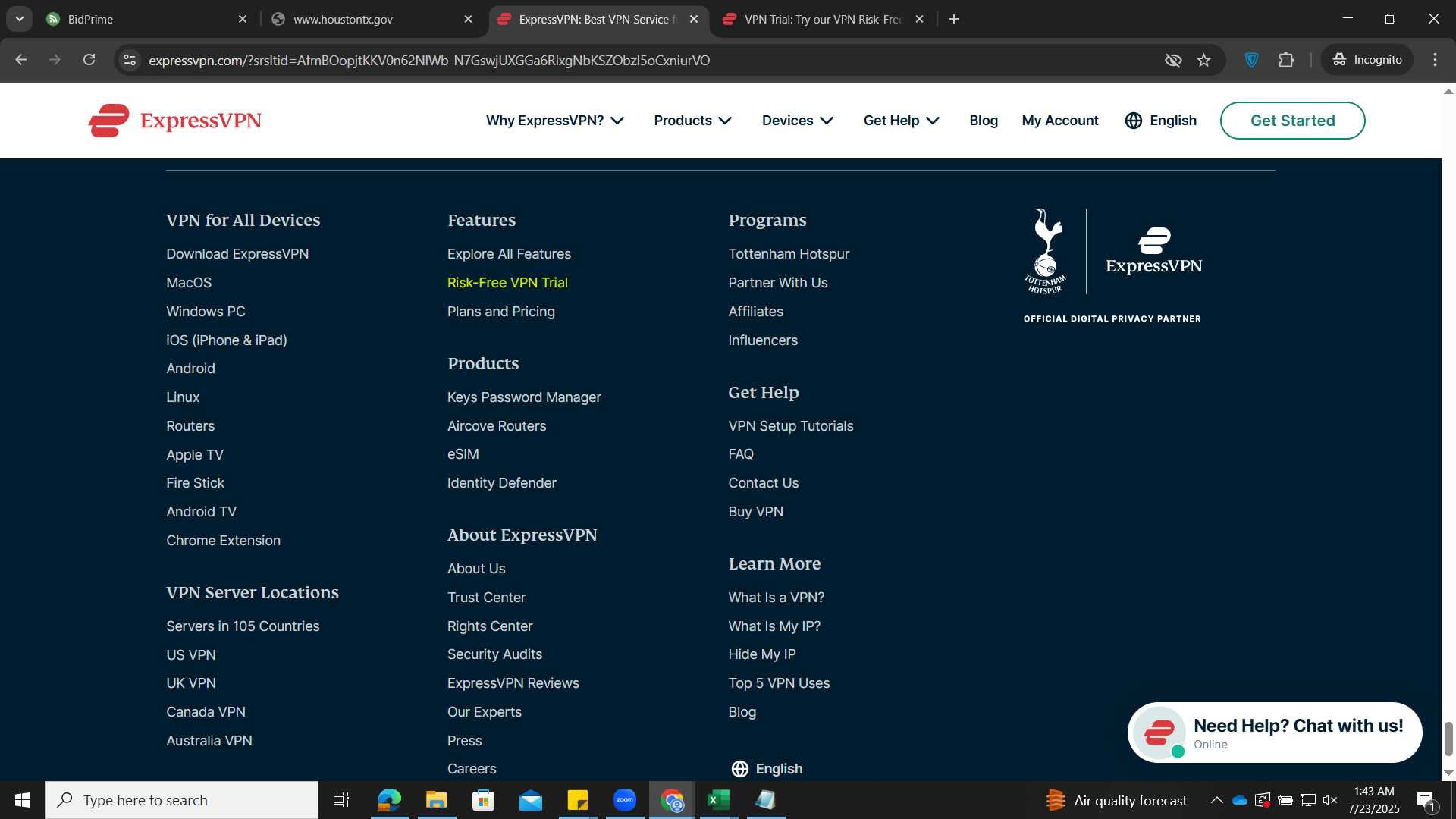Screen dimensions: 1456x819
Task: Bookmark this page with star icon
Action: [1204, 60]
